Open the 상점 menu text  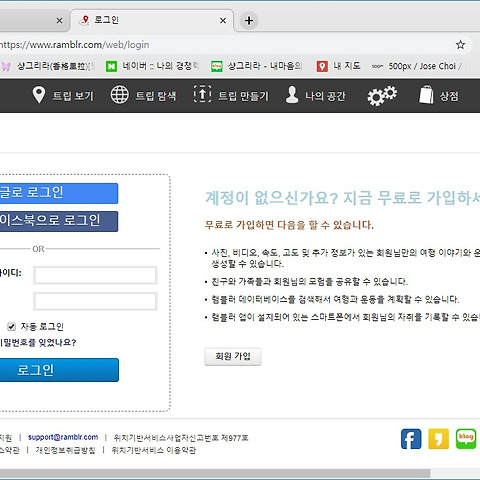click(449, 96)
